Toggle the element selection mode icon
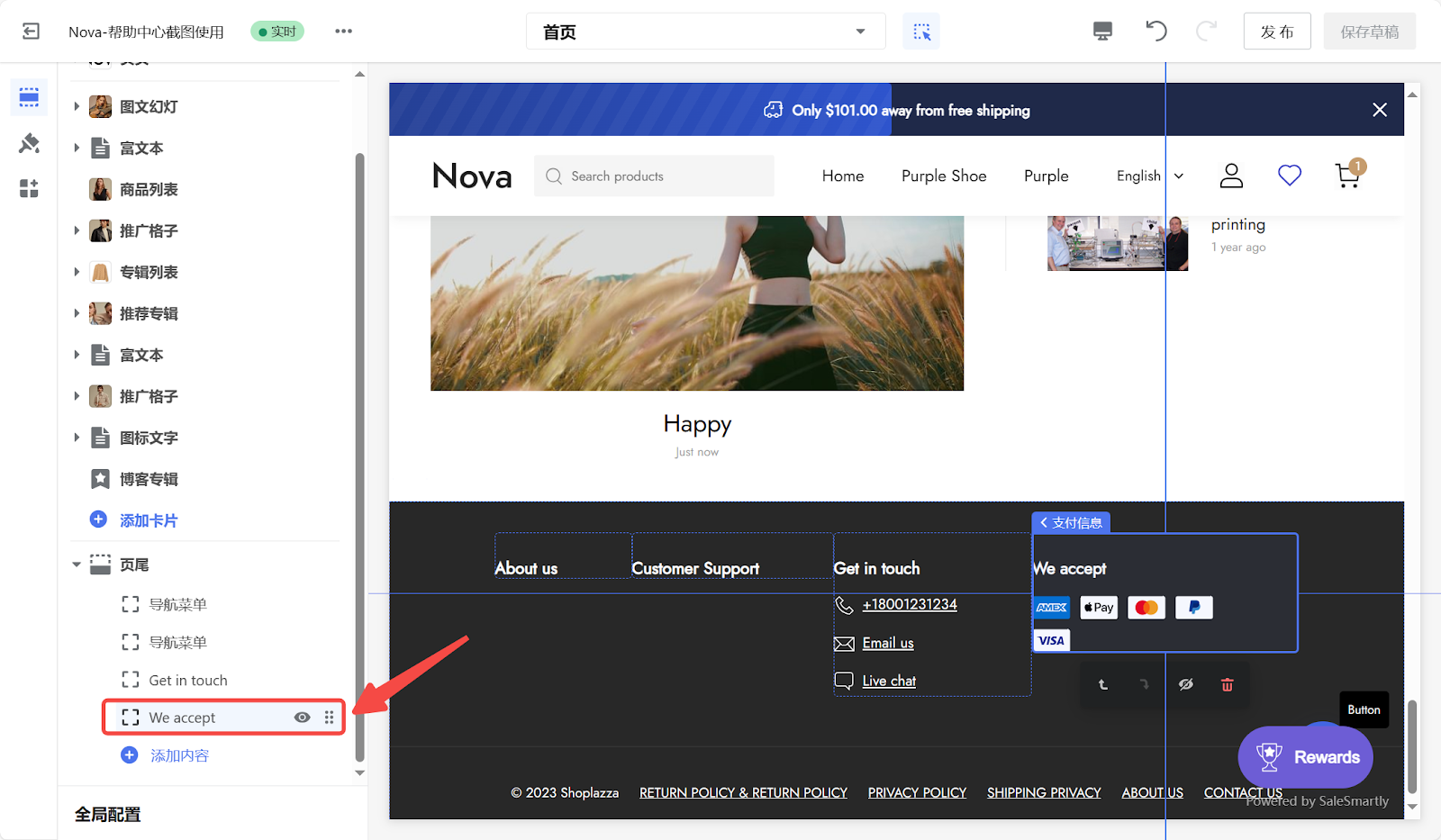The height and width of the screenshot is (840, 1441). point(921,32)
